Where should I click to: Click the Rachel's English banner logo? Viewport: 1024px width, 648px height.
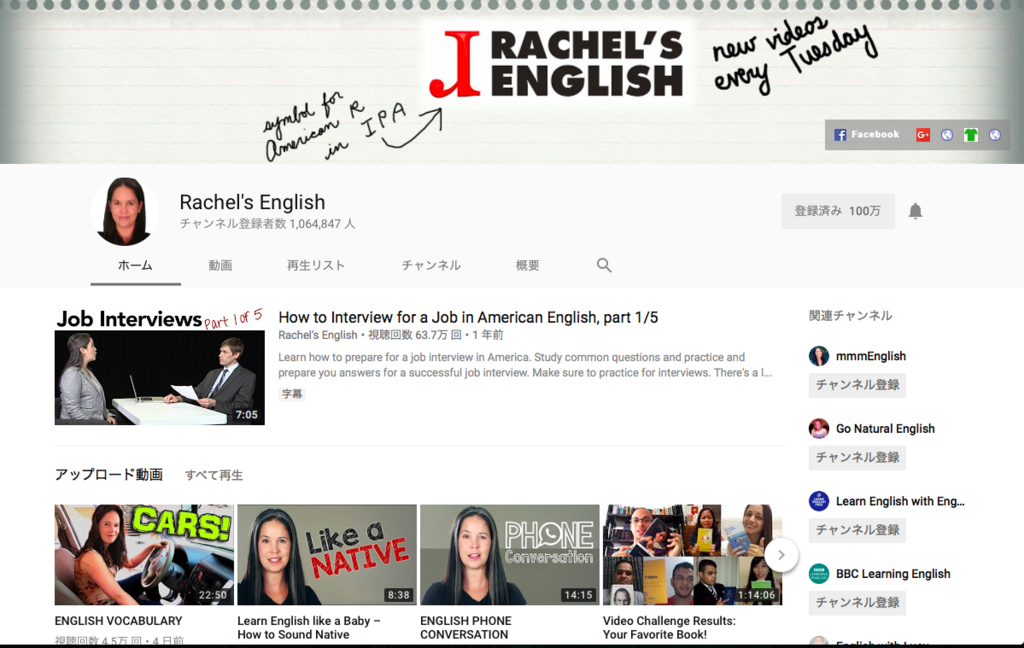pos(556,63)
